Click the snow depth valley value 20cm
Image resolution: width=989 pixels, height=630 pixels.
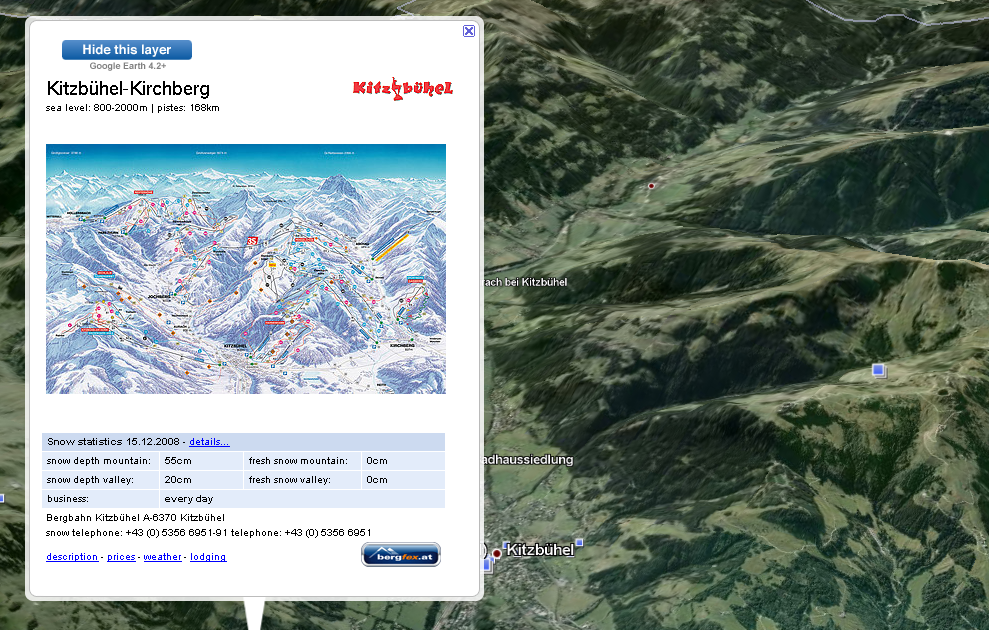click(x=178, y=480)
